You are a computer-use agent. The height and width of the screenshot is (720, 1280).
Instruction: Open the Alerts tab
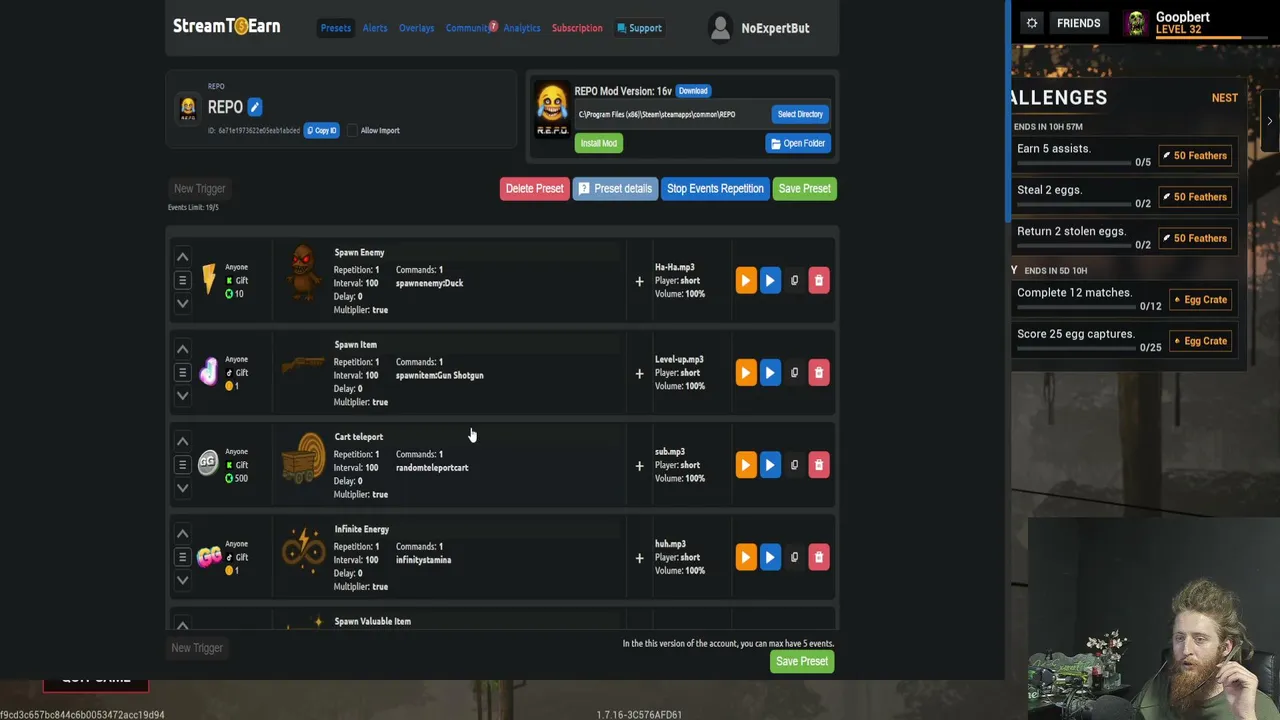tap(375, 28)
